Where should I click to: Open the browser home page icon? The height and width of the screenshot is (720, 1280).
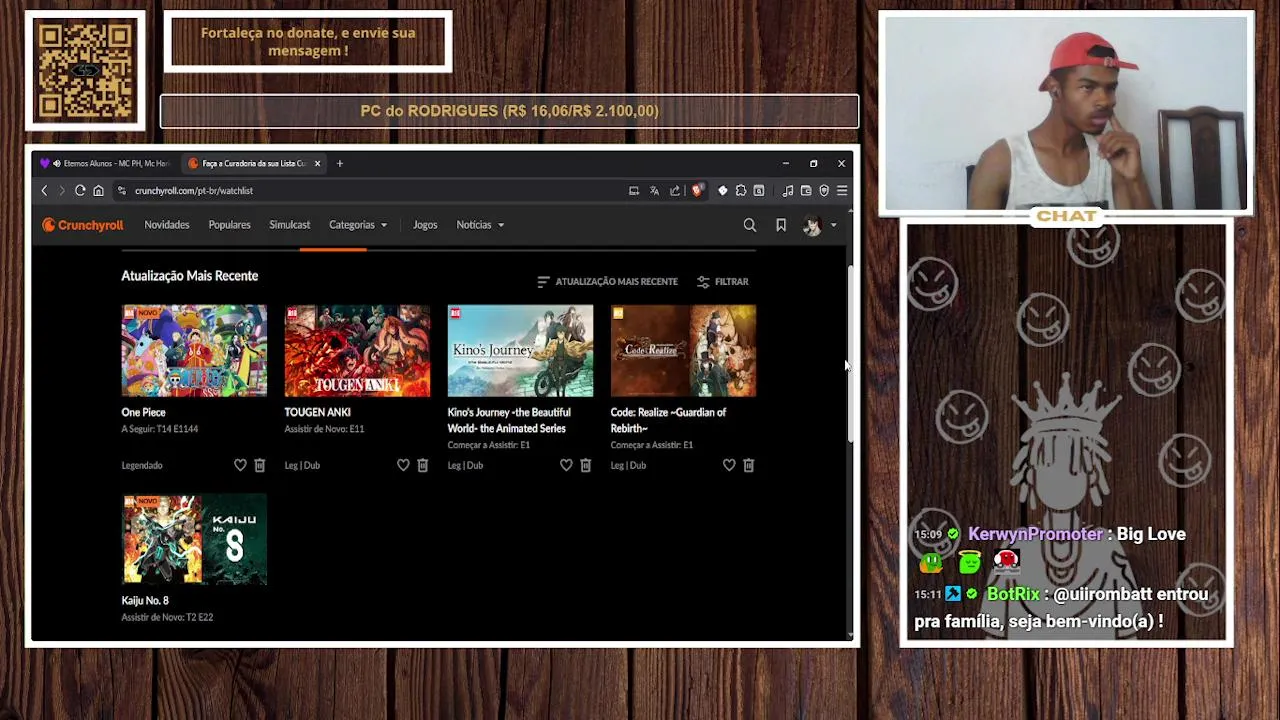pos(98,190)
